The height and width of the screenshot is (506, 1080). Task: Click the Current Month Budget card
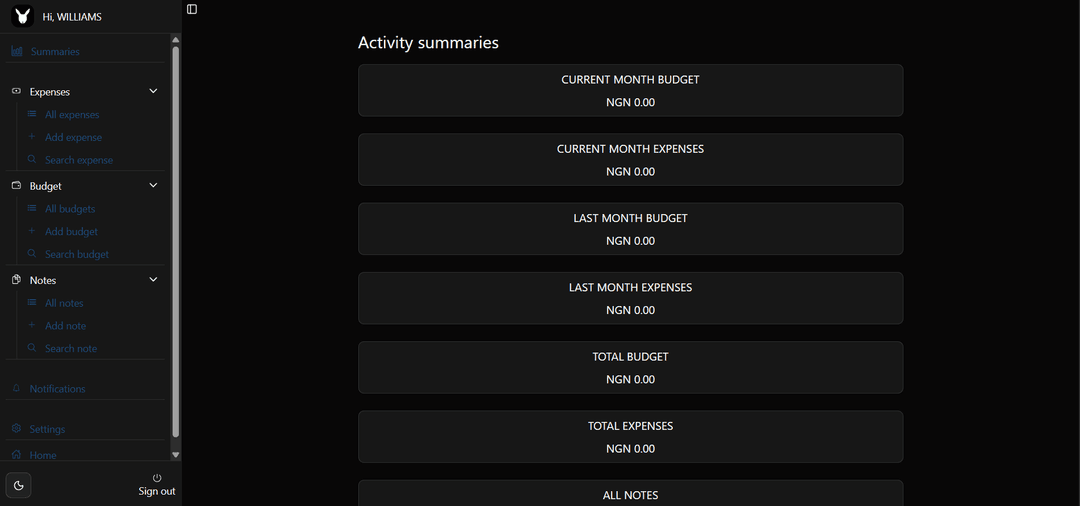630,91
